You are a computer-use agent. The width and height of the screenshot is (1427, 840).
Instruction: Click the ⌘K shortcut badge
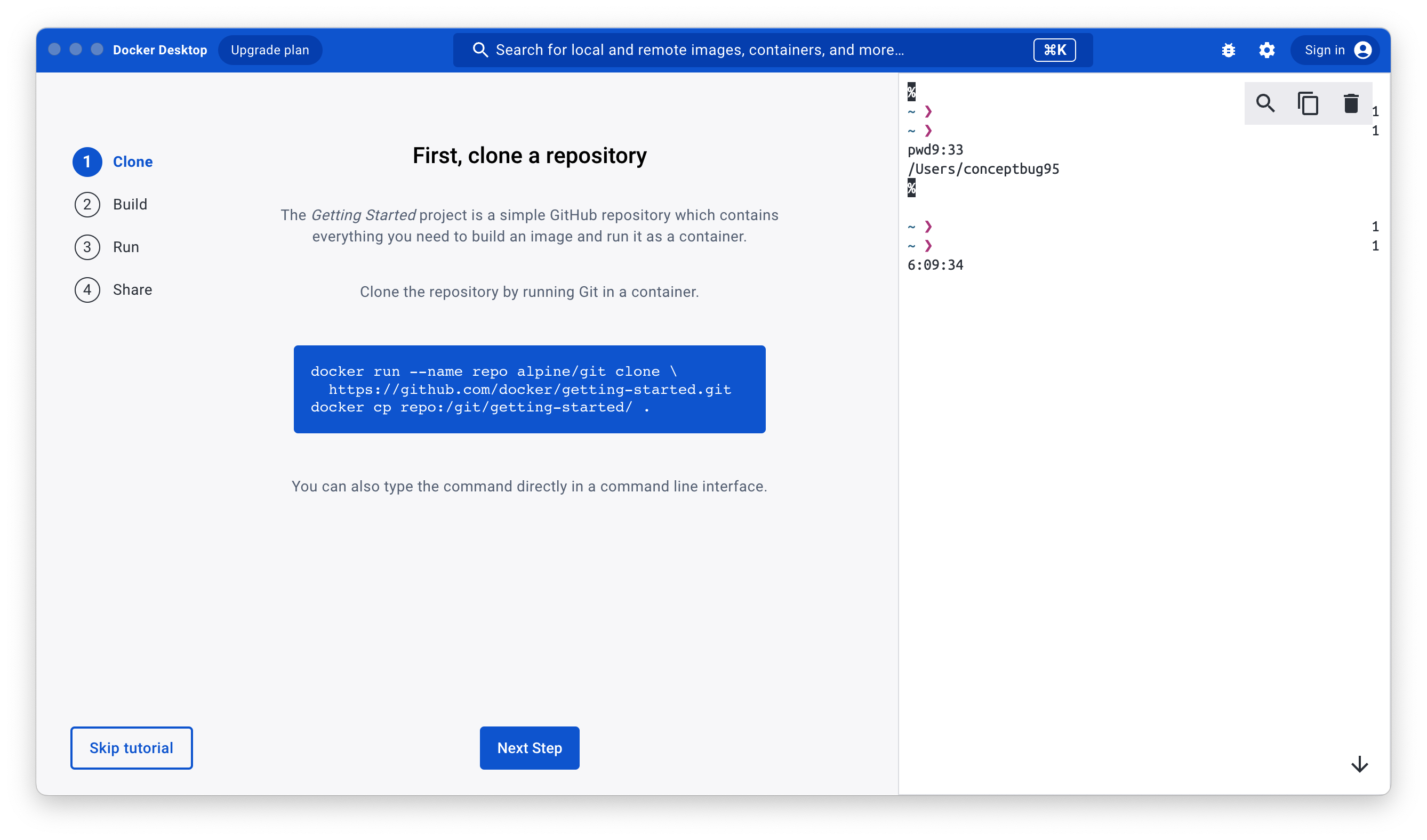point(1054,51)
